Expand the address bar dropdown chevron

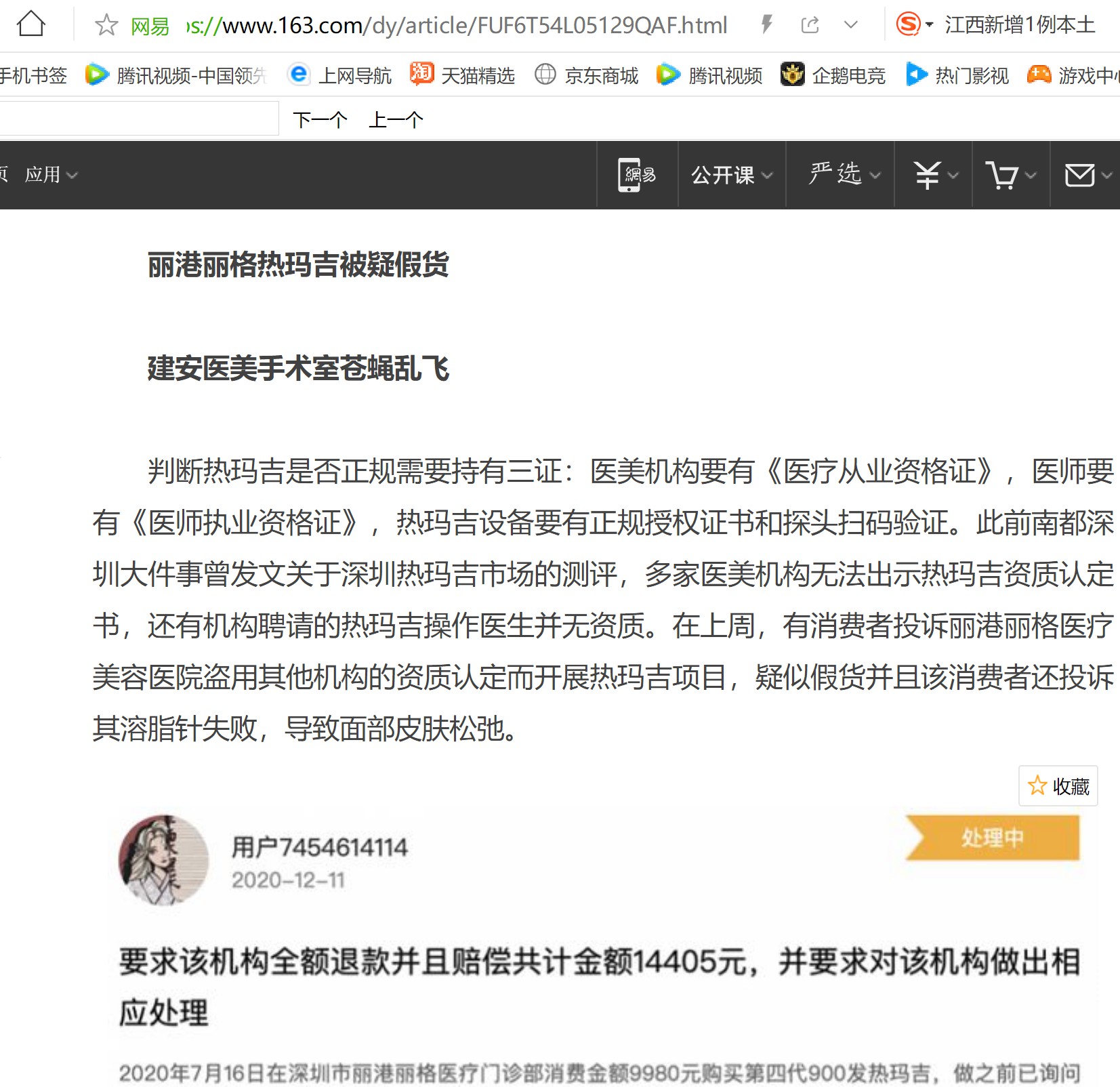[x=851, y=26]
